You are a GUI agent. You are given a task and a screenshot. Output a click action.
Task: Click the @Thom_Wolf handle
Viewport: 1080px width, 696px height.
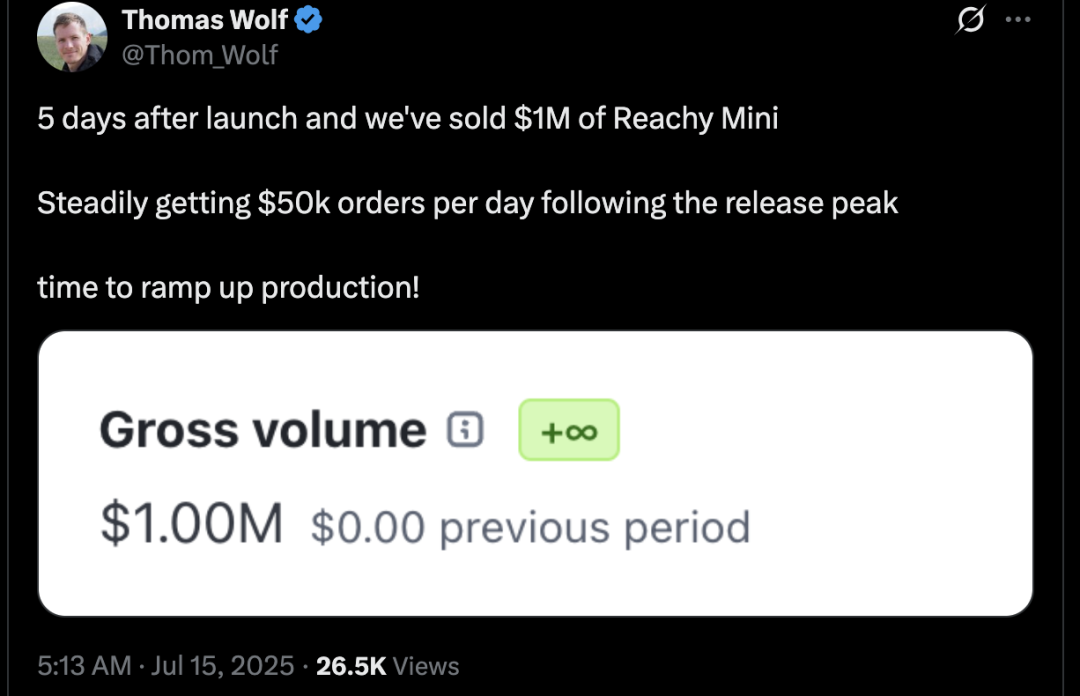(x=200, y=55)
